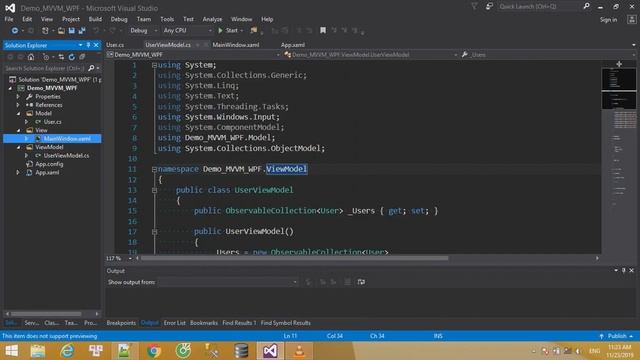
Task: Open Google Chrome from the taskbar
Action: [x=154, y=351]
